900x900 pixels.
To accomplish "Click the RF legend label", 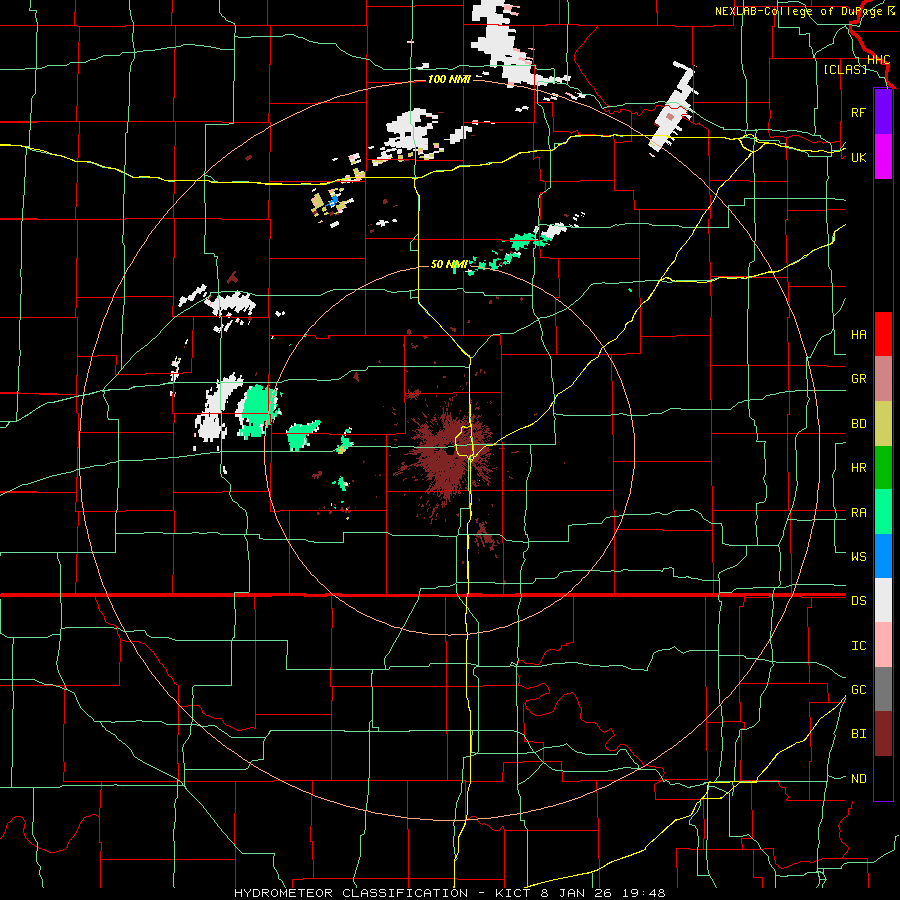I will point(858,112).
